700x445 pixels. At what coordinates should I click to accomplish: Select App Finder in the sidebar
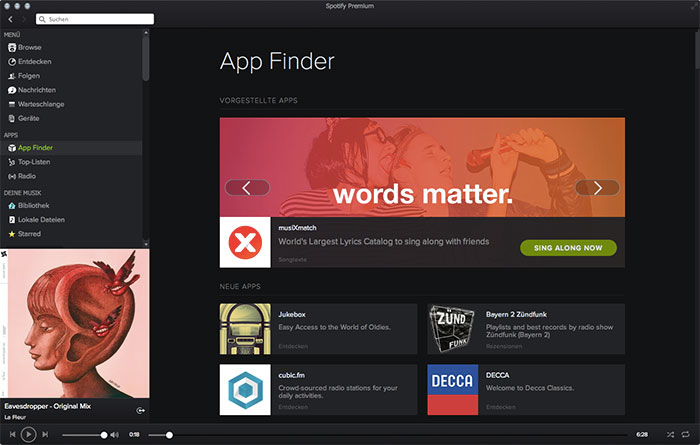point(30,148)
